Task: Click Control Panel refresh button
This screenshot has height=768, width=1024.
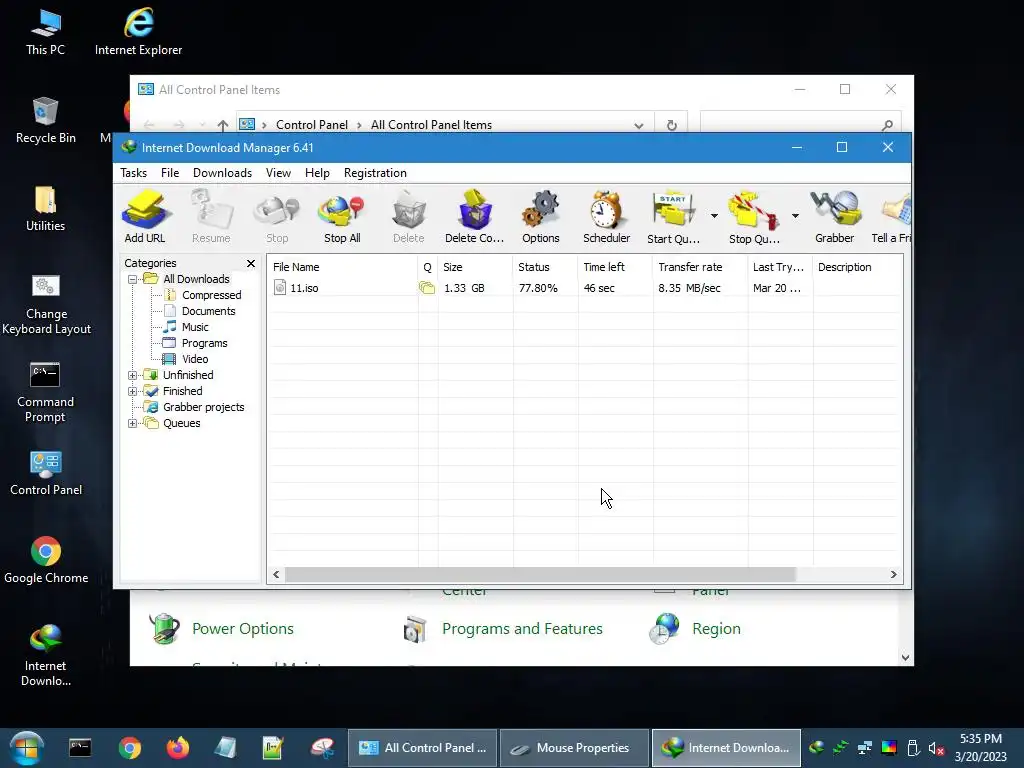Action: [x=671, y=125]
